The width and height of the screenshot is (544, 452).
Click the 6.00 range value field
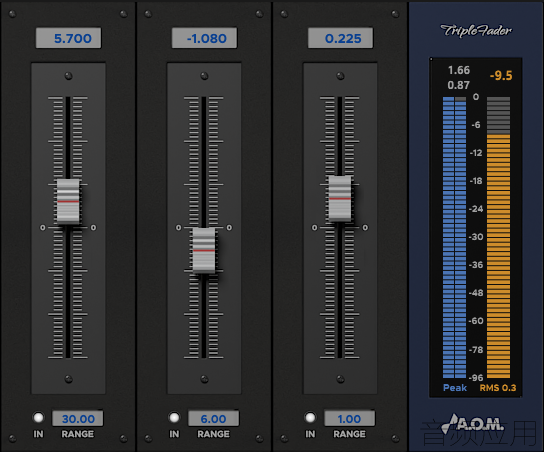(214, 419)
